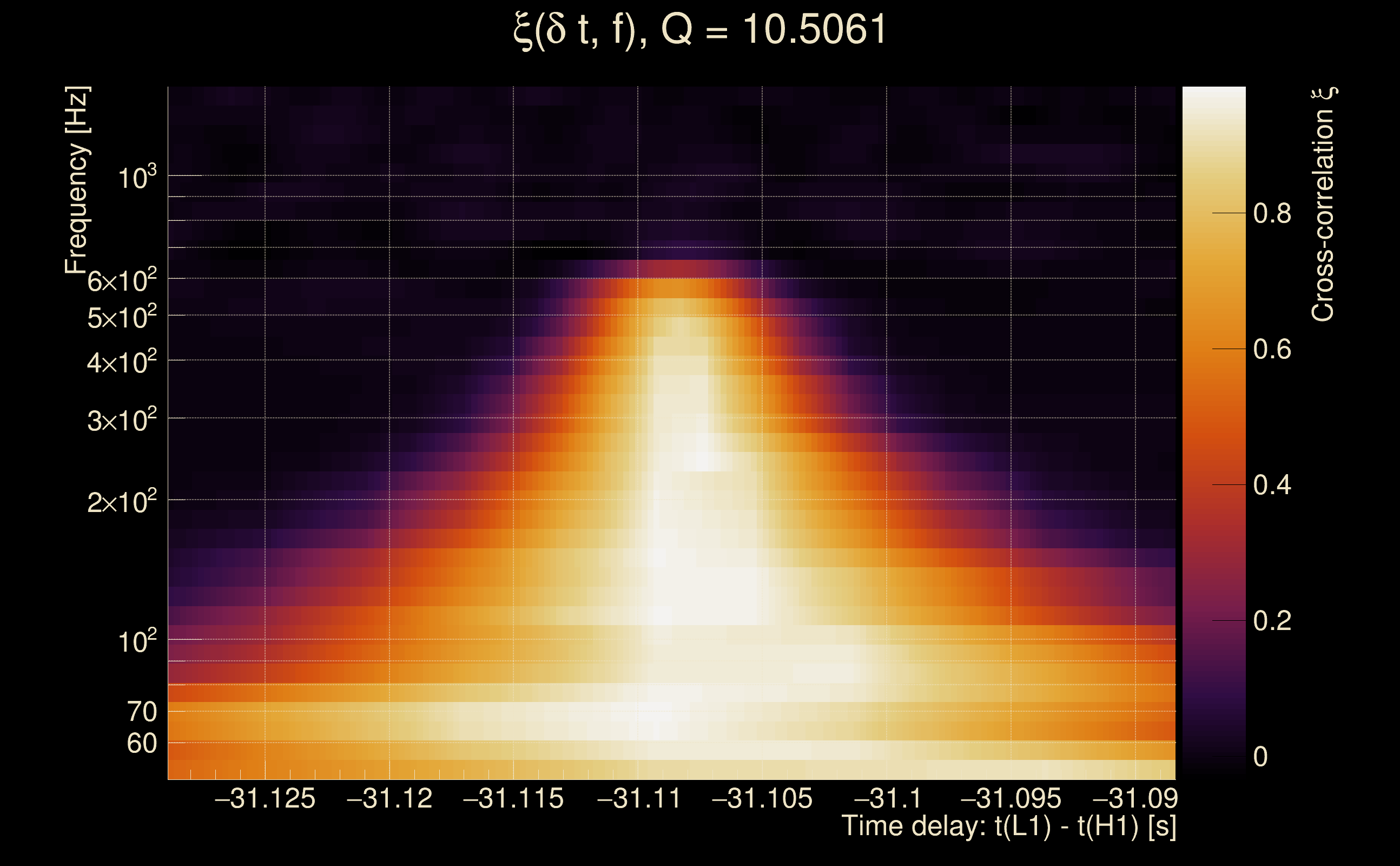Click the 0.4 tick on the colorbar
Image resolution: width=1400 pixels, height=866 pixels.
[1272, 485]
